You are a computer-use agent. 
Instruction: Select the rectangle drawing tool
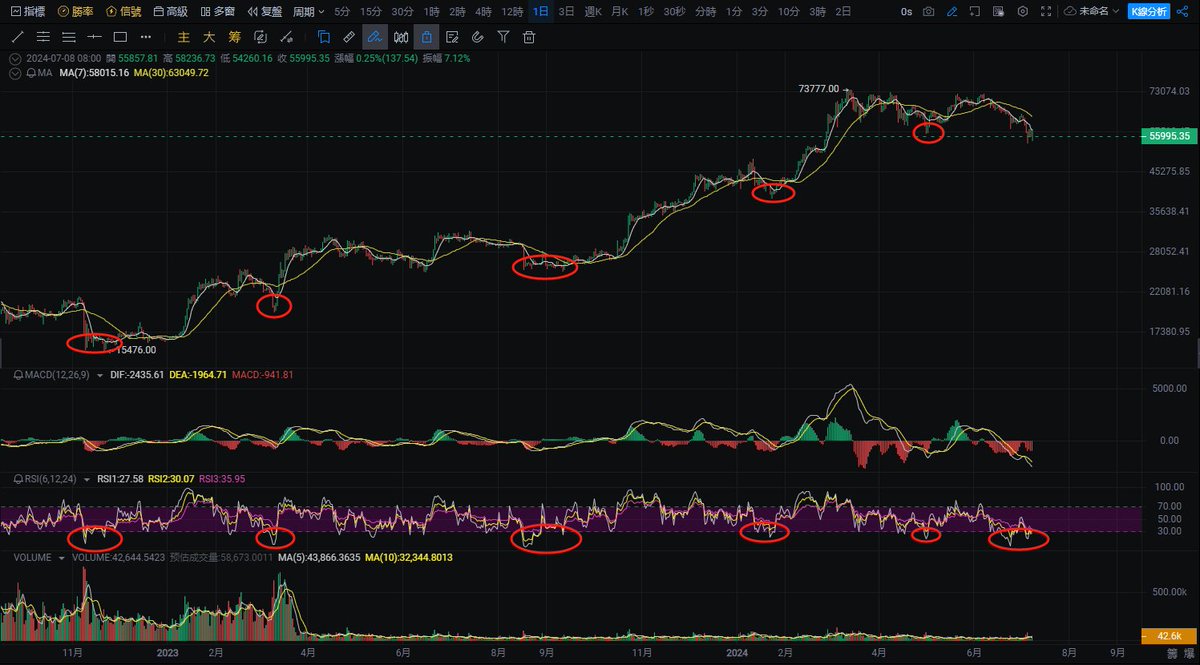(120, 37)
